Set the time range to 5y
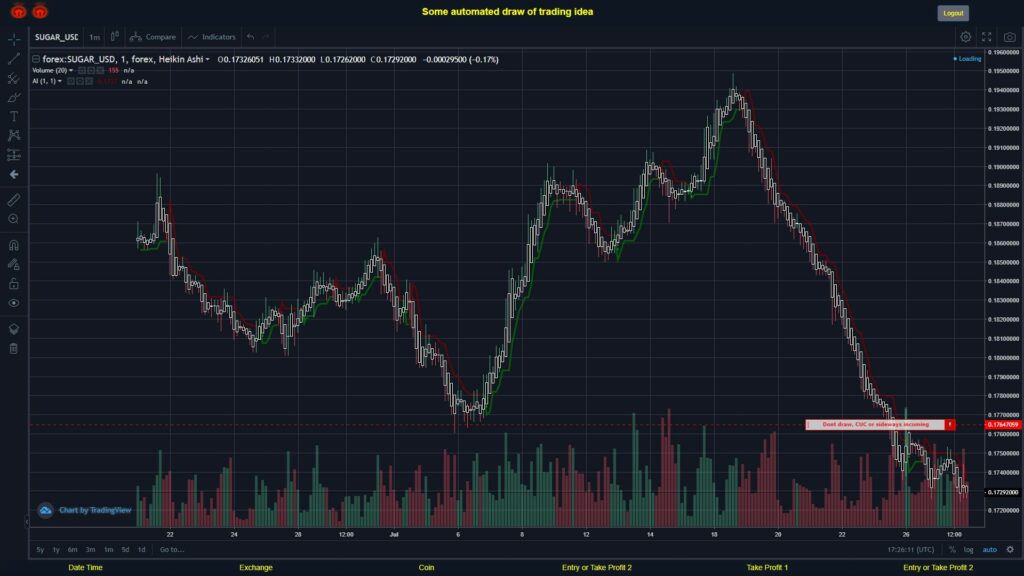The image size is (1024, 576). pos(40,549)
